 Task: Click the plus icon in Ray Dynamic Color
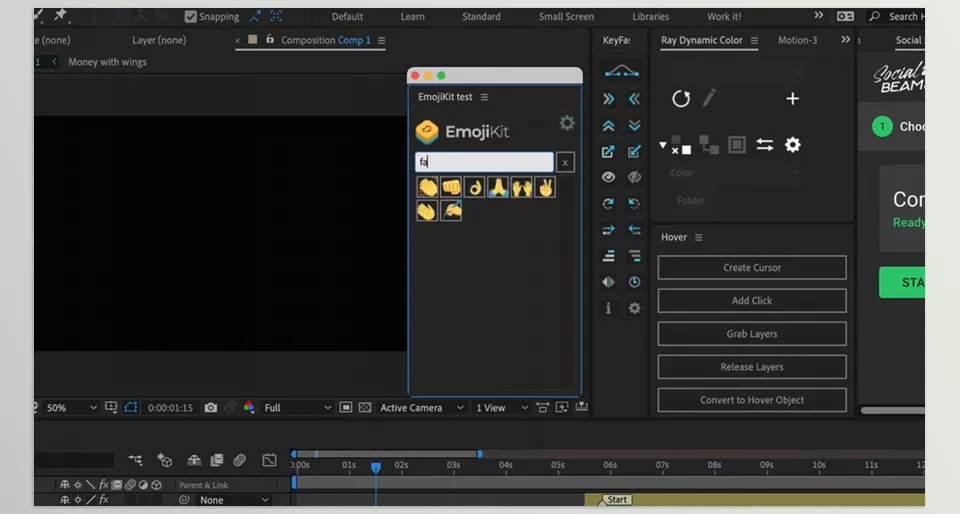[x=792, y=99]
